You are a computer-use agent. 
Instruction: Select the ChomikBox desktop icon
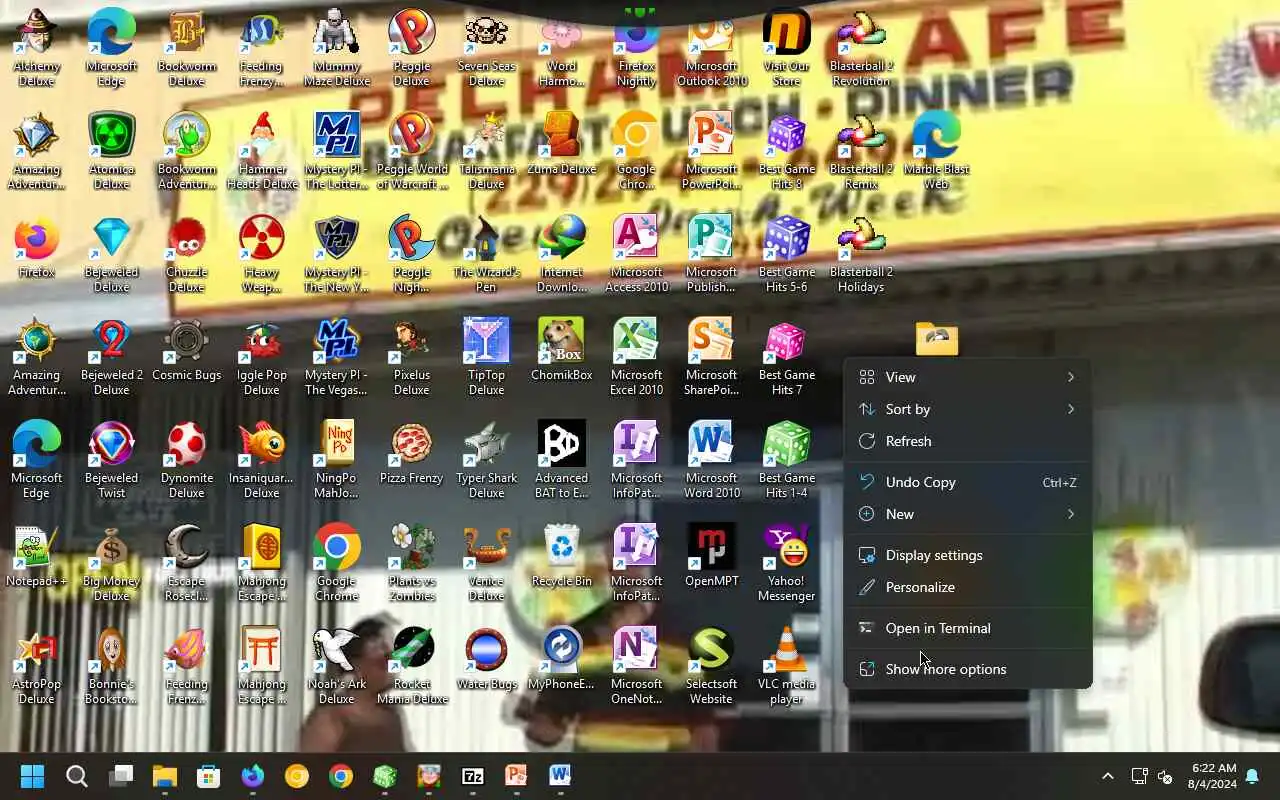pos(561,349)
